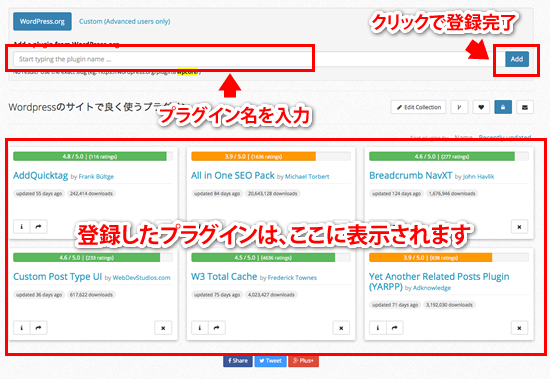Click the share arrow on the YARPP card
This screenshot has width=550, height=379.
pos(395,328)
